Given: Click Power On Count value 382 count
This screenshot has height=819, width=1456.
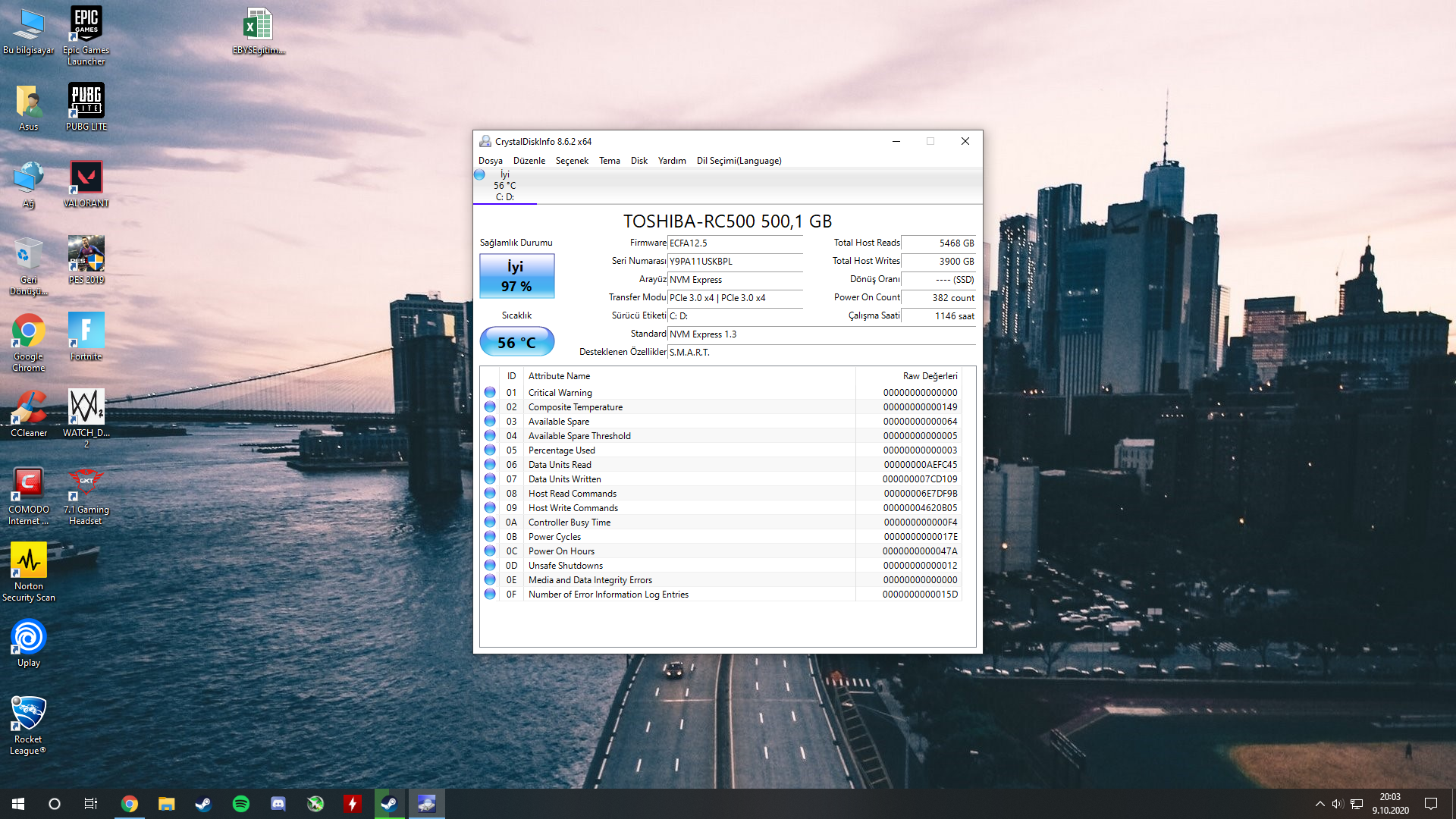Looking at the screenshot, I should point(938,298).
